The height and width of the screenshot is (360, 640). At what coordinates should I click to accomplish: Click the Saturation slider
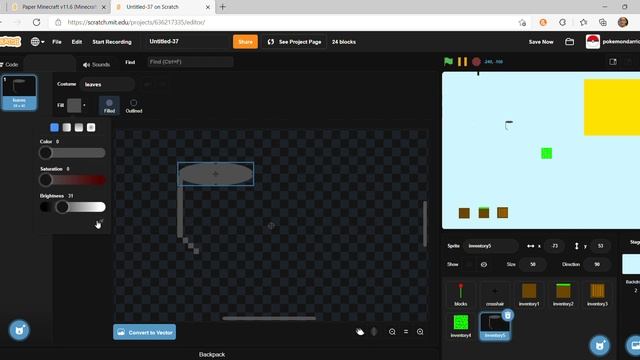point(72,180)
